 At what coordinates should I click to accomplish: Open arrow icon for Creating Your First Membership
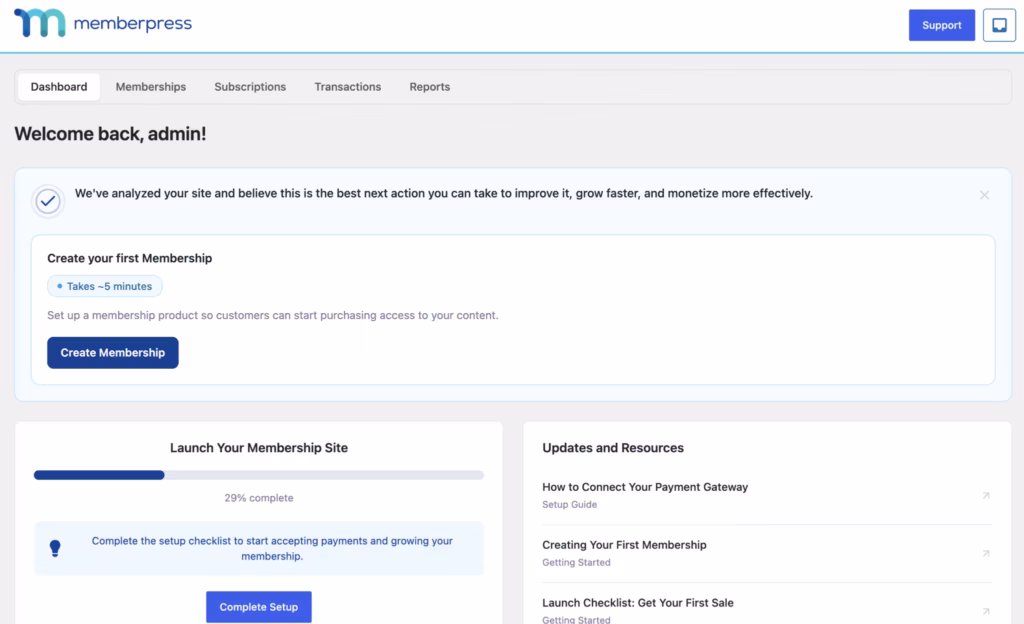coord(986,554)
